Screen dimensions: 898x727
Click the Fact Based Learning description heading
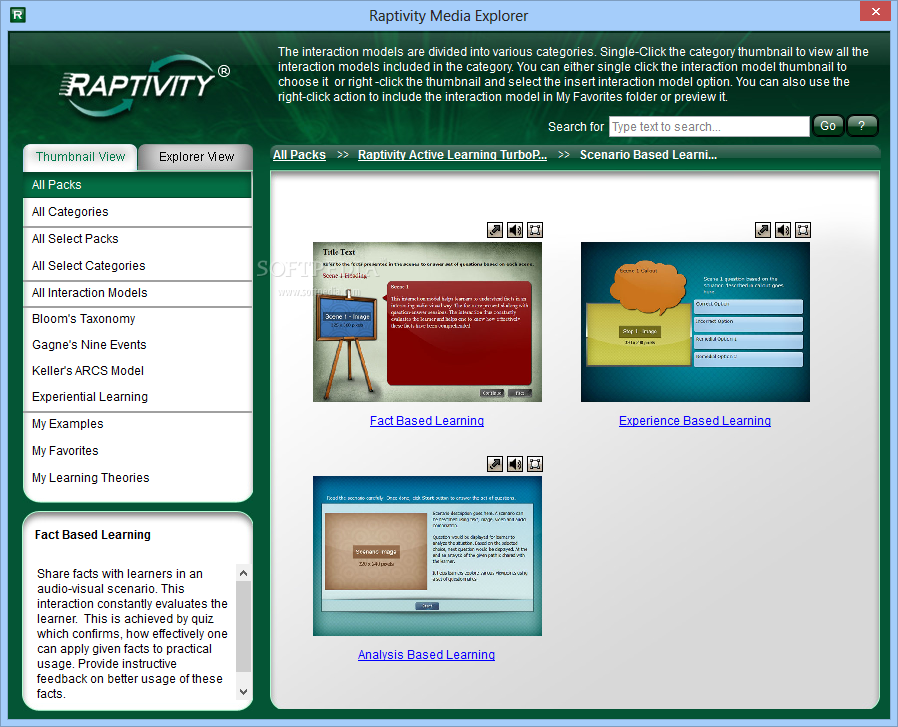(x=93, y=535)
